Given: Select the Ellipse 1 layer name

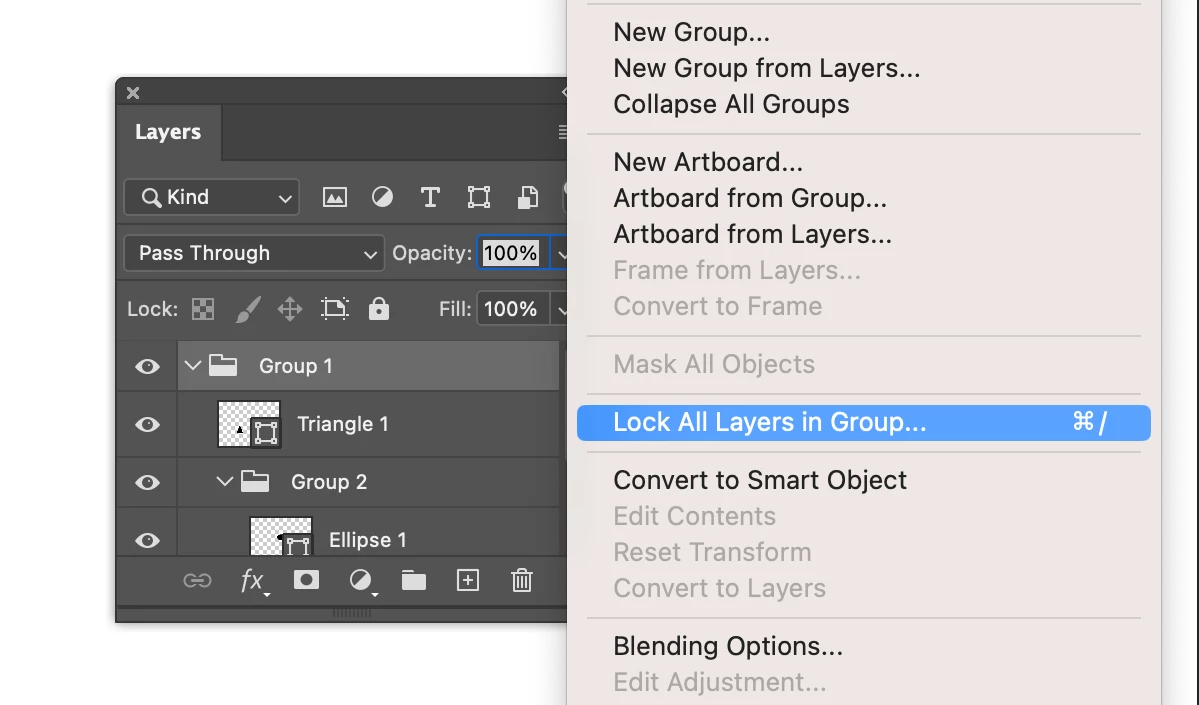Looking at the screenshot, I should pyautogui.click(x=368, y=541).
